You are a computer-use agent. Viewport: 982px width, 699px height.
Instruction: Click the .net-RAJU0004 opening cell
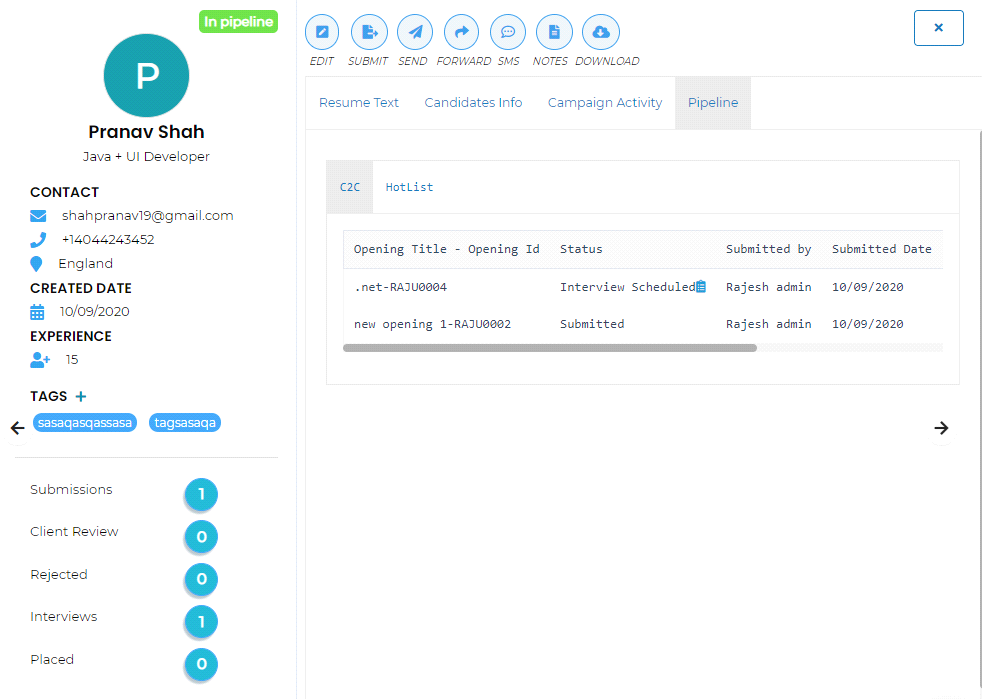pos(400,287)
